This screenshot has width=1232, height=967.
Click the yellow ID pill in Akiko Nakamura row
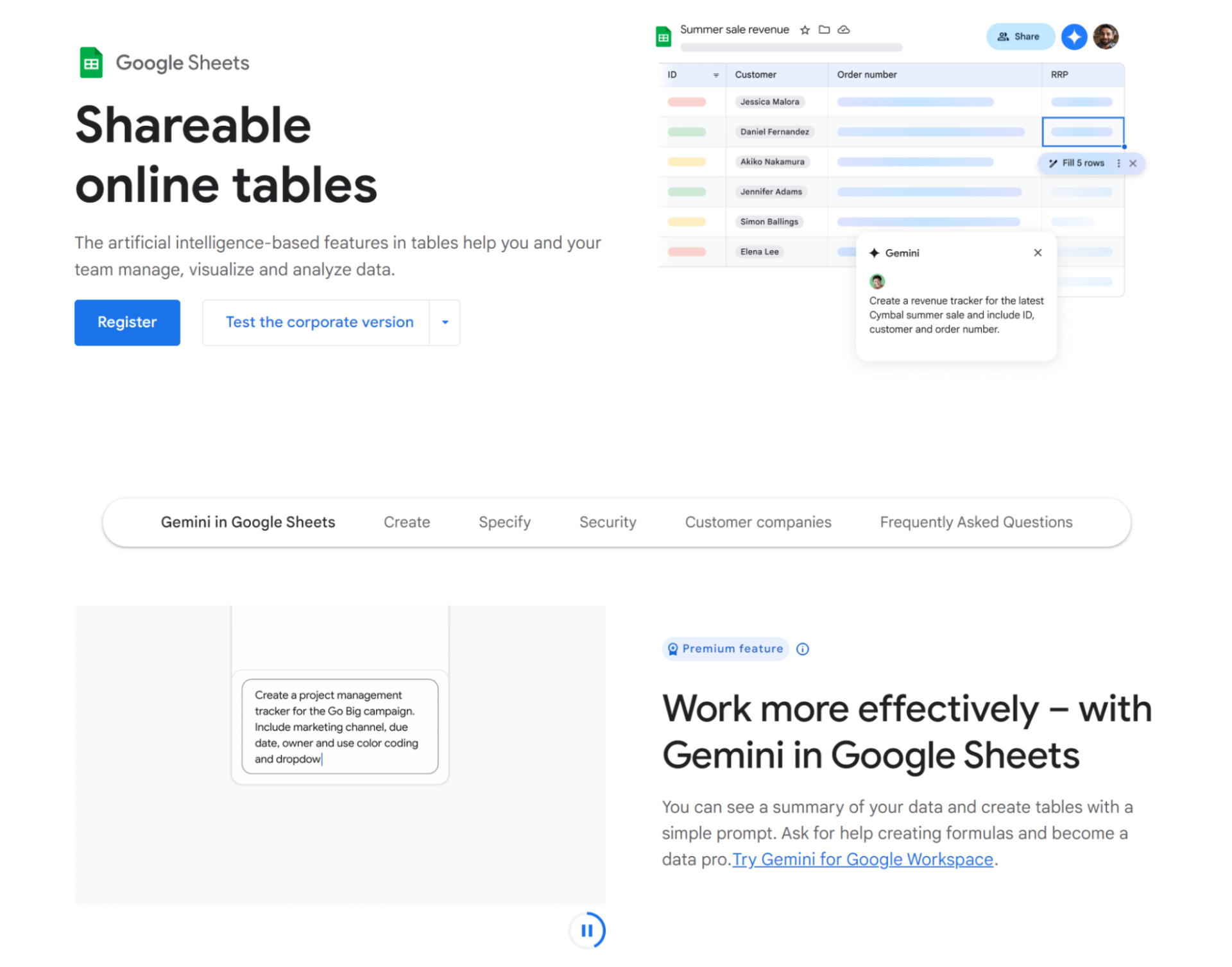point(687,162)
